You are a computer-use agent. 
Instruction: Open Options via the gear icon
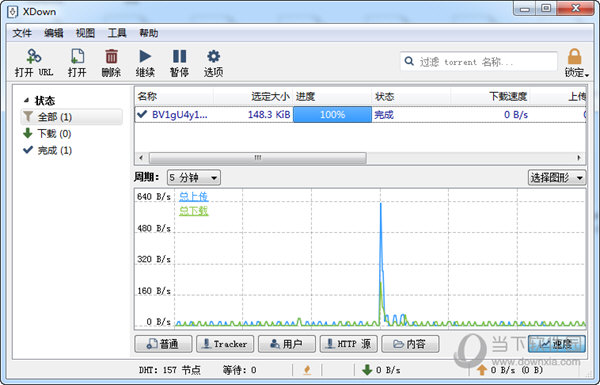[214, 56]
